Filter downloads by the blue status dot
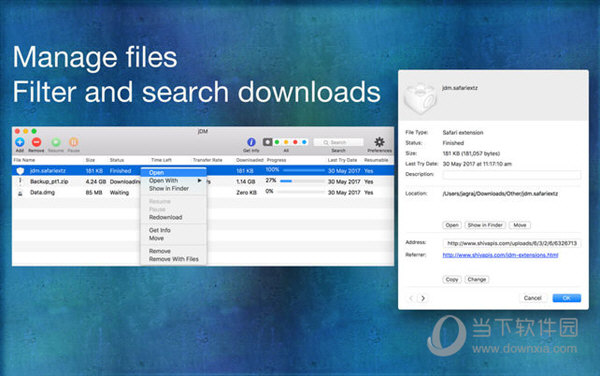Image resolution: width=600 pixels, height=376 pixels. click(x=305, y=142)
